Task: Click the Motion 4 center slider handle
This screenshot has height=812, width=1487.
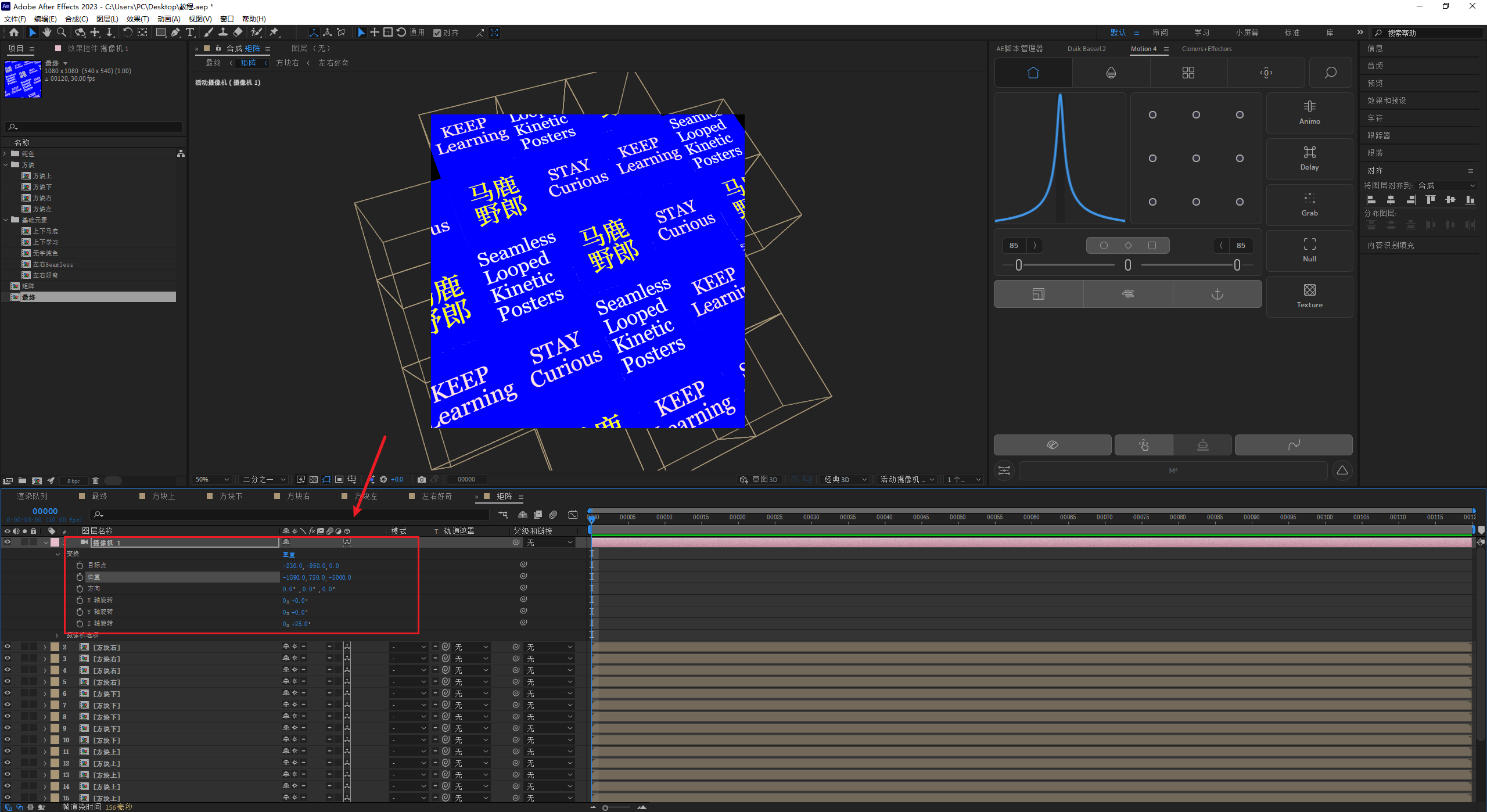Action: point(1127,265)
